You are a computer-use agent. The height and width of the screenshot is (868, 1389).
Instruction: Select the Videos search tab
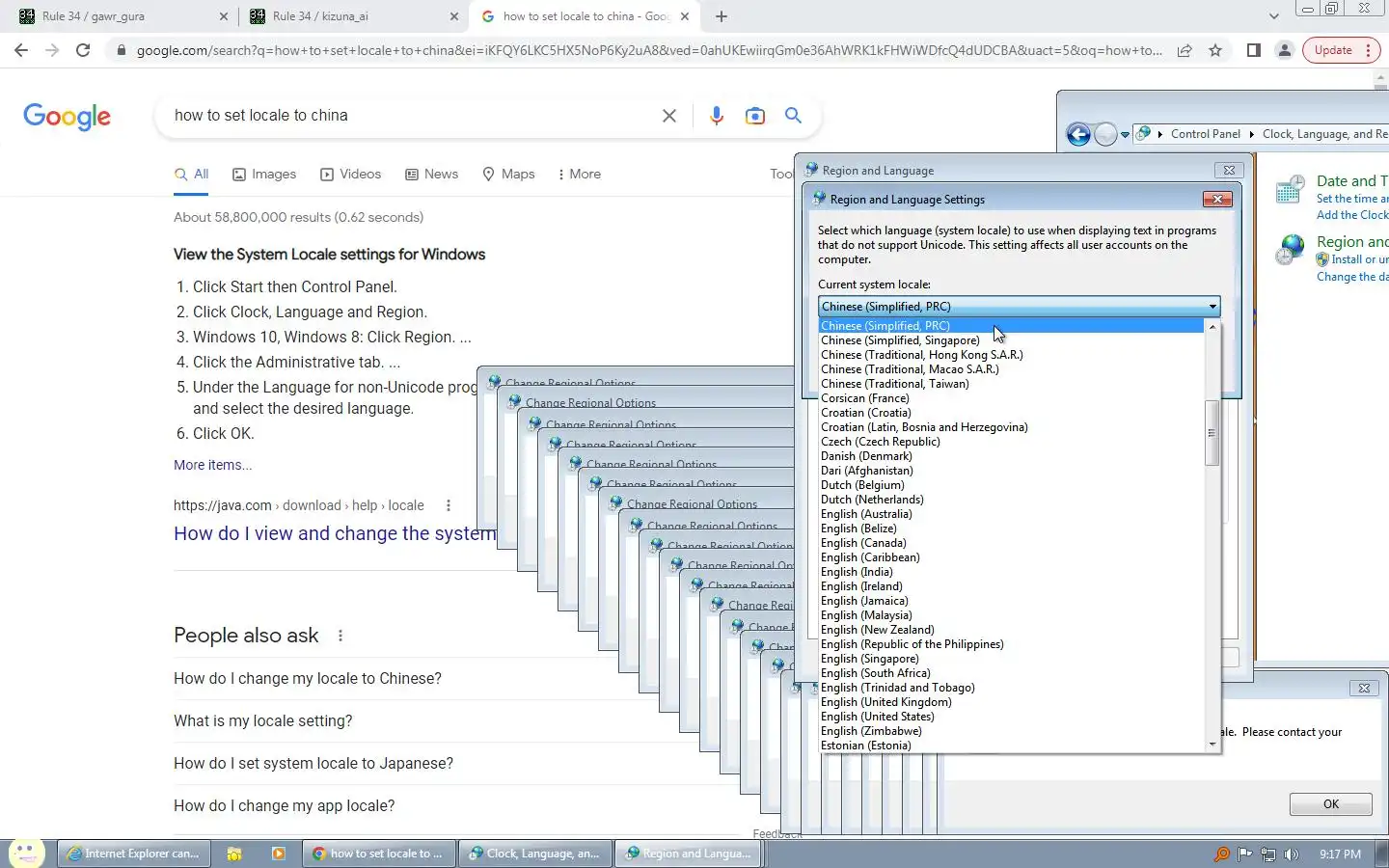[x=350, y=175]
